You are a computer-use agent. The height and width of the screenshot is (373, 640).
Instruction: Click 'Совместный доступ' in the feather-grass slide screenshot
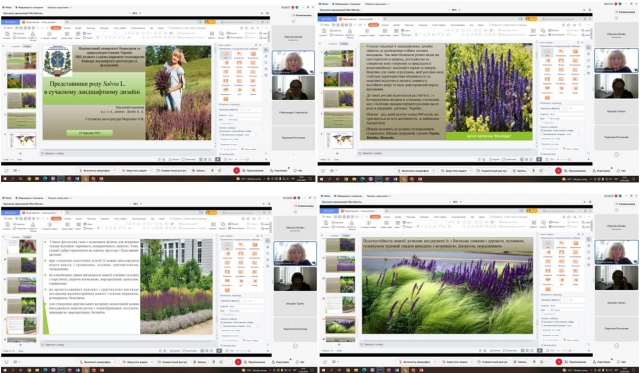[492, 362]
